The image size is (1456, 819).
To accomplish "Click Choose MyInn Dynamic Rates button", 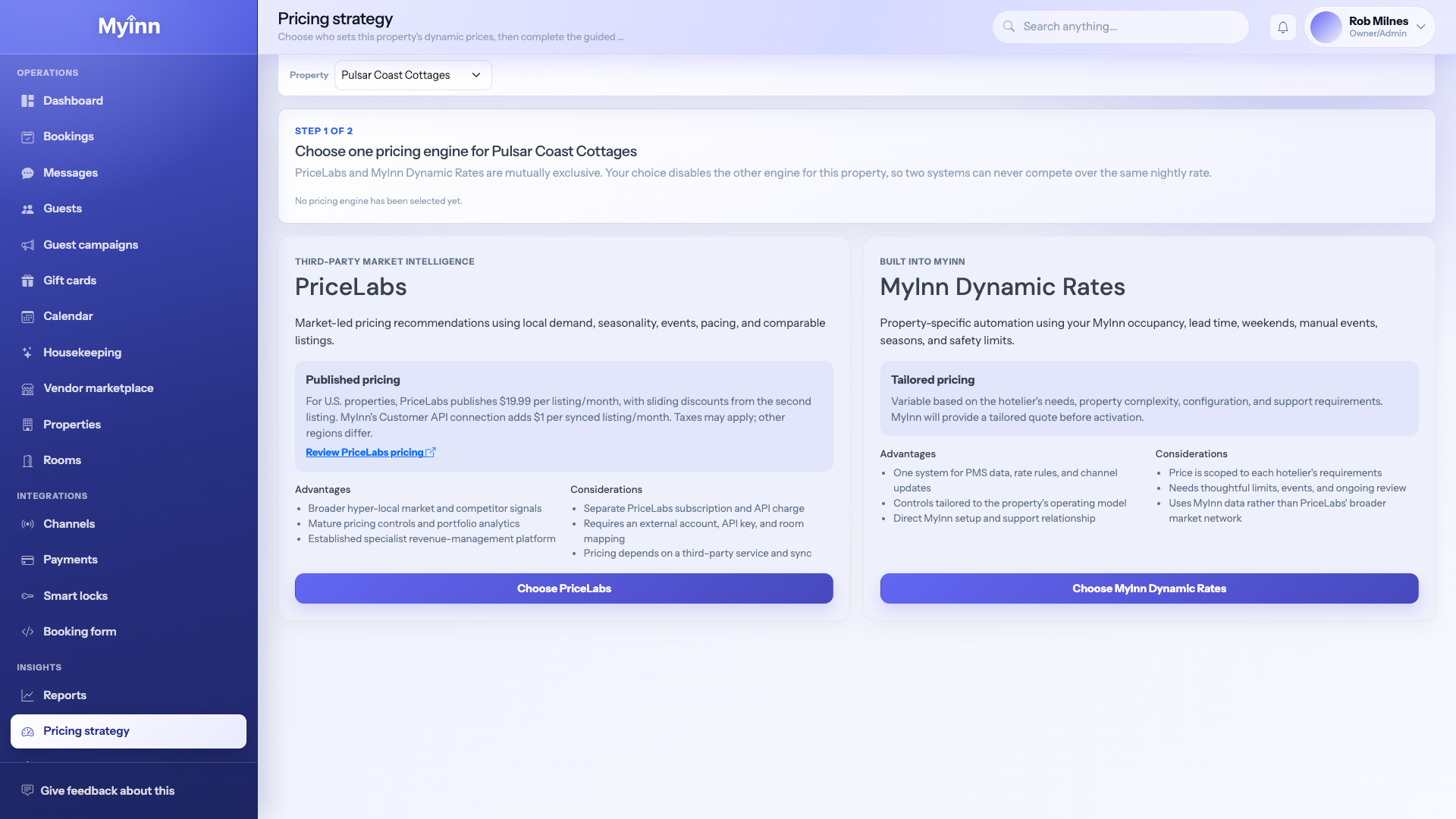I will tap(1149, 588).
